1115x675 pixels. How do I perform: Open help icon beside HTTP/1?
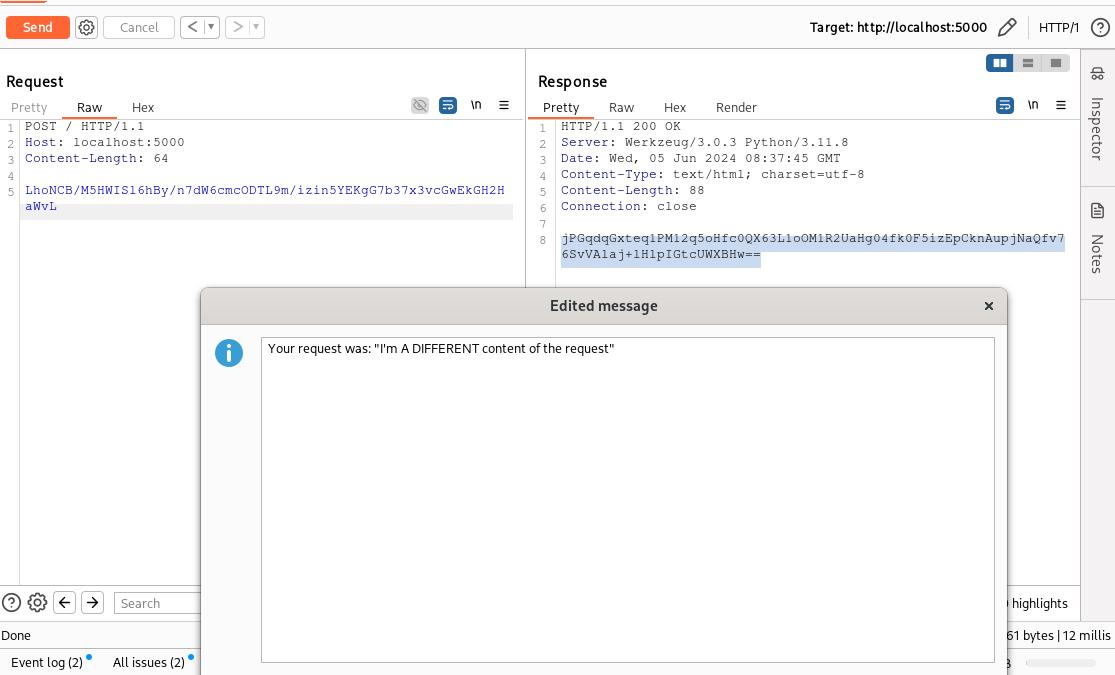point(1099,27)
